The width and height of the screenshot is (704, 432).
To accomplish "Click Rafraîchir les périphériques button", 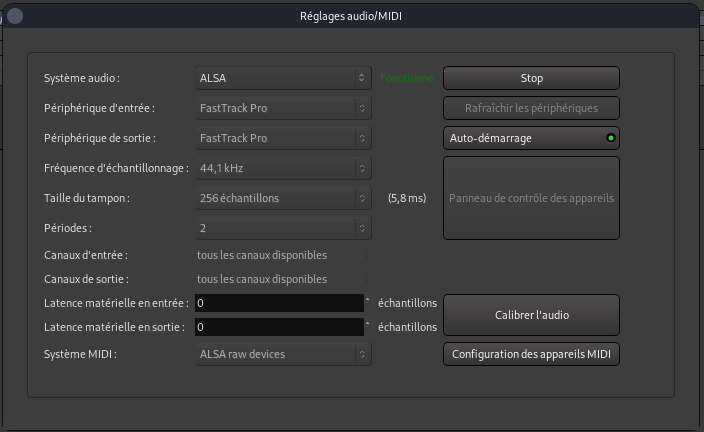I will coord(531,108).
